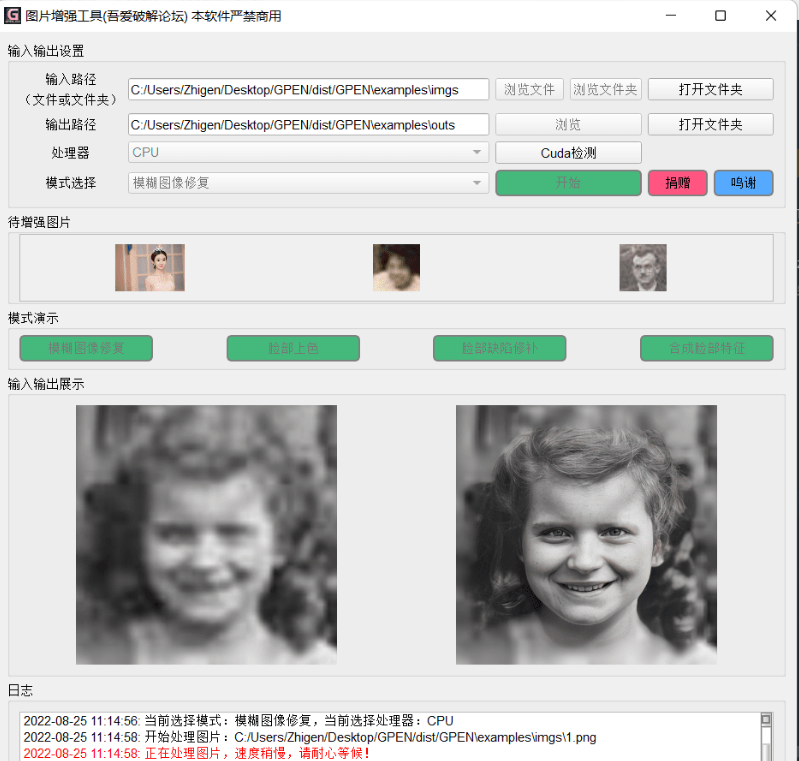Click the log panel scrollbar up arrow
Image resolution: width=799 pixels, height=761 pixels.
[766, 719]
